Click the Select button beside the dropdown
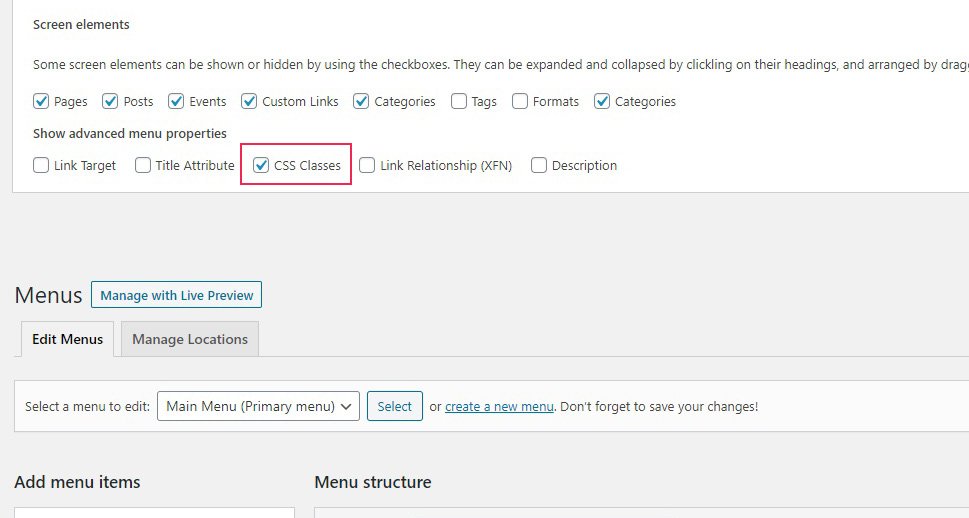Image resolution: width=969 pixels, height=518 pixels. 394,406
